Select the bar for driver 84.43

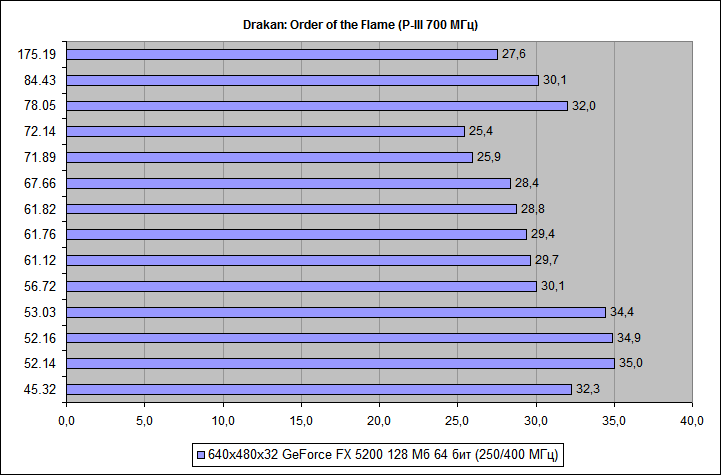coord(303,80)
